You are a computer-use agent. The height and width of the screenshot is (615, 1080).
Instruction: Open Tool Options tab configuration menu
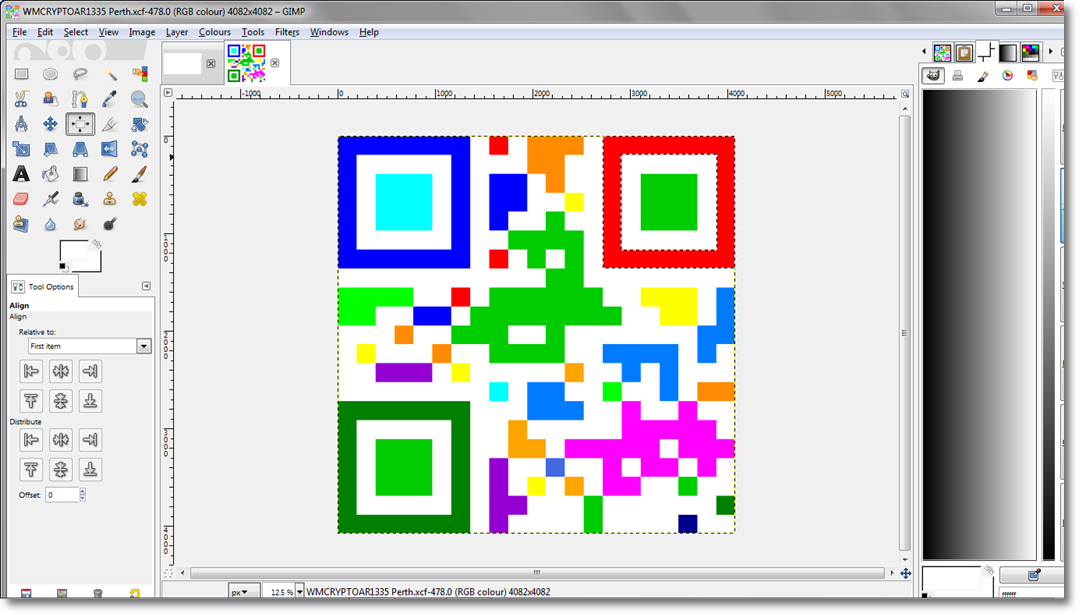tap(146, 286)
